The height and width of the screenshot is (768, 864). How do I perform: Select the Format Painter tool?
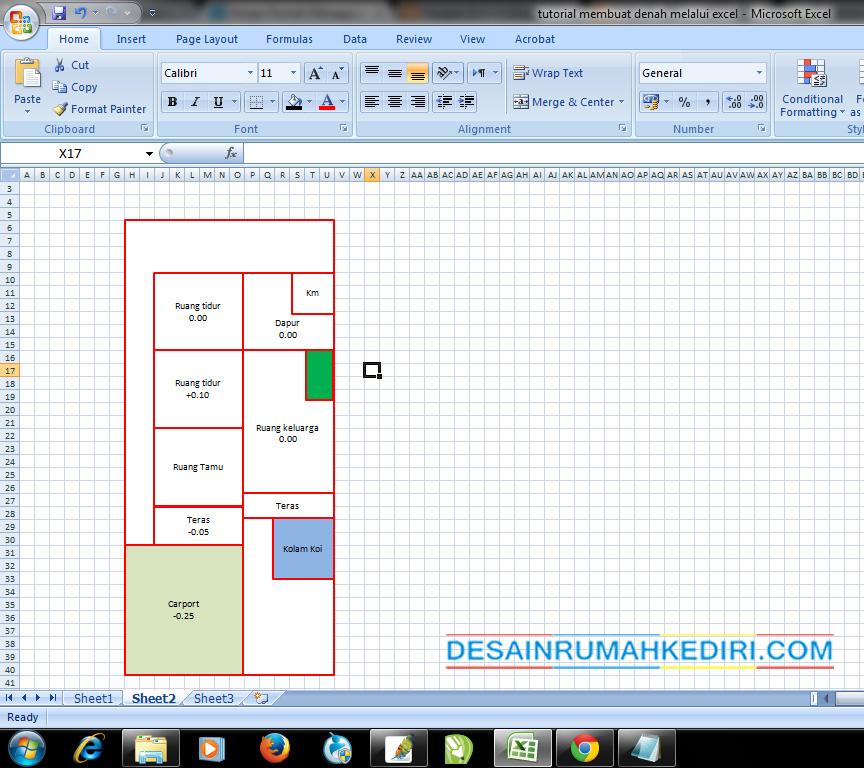tap(99, 109)
